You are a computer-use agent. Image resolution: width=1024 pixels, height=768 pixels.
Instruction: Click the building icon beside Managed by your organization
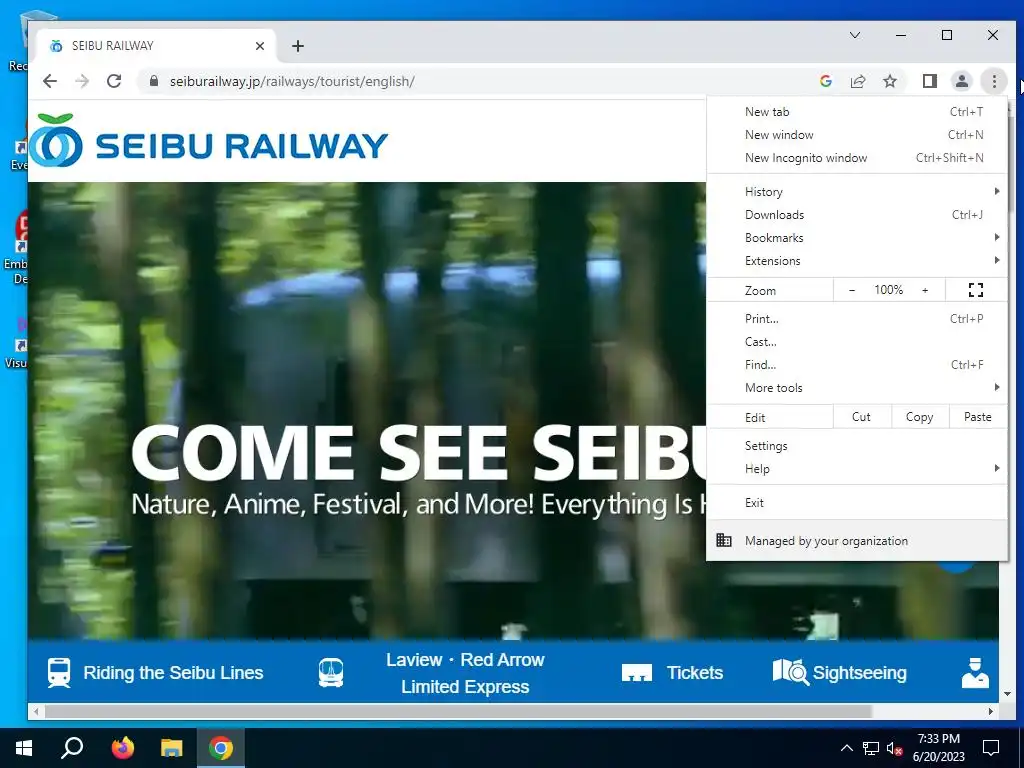pos(724,540)
